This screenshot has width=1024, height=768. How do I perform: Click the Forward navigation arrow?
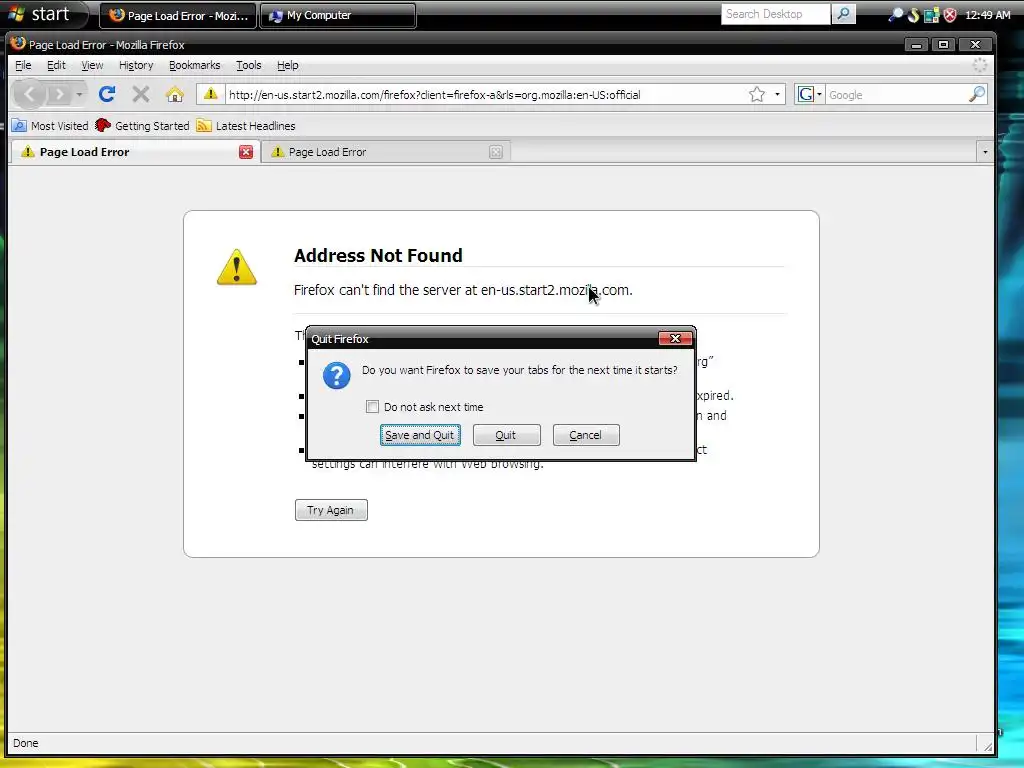click(x=59, y=95)
